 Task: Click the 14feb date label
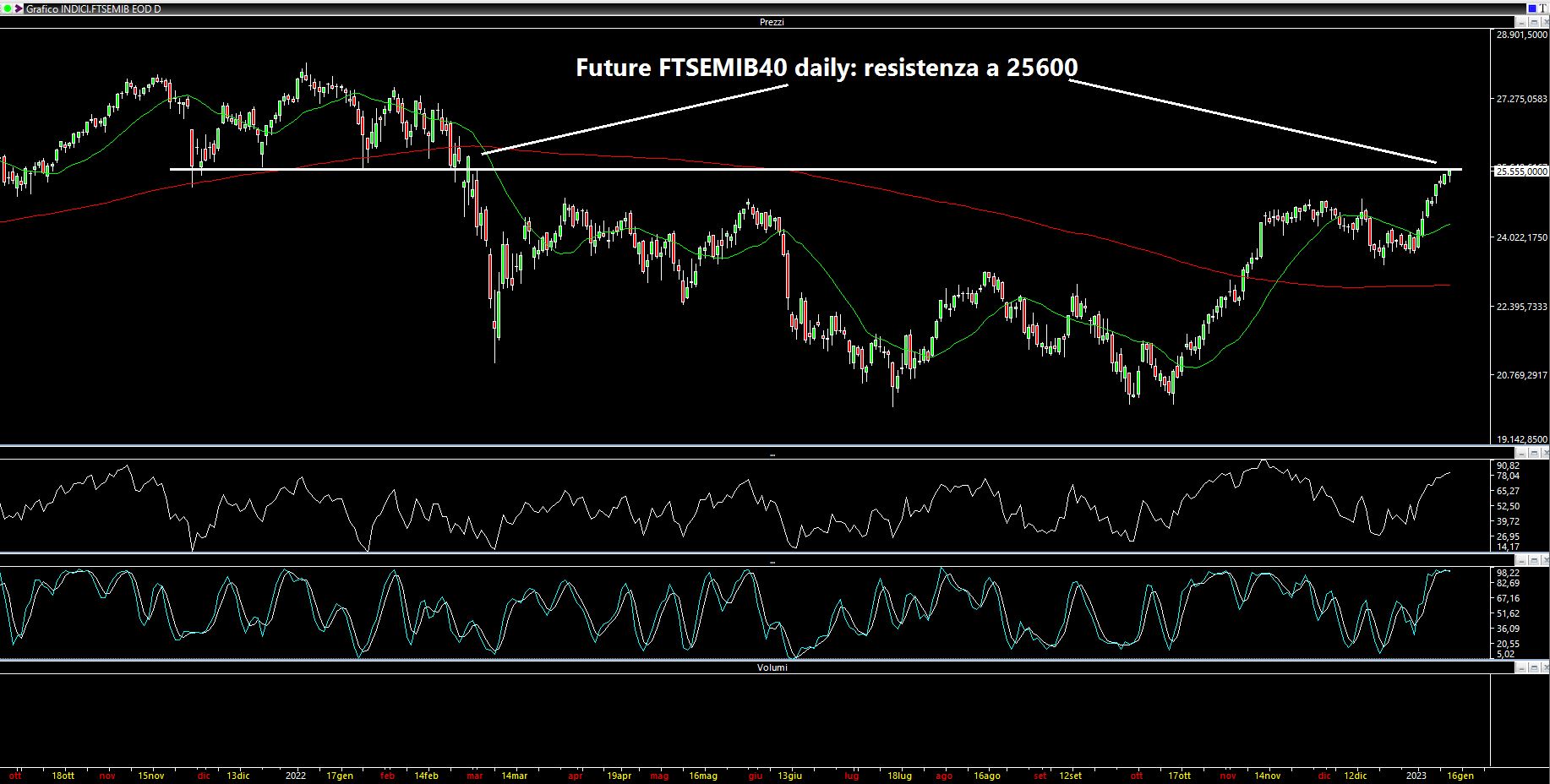[x=426, y=776]
